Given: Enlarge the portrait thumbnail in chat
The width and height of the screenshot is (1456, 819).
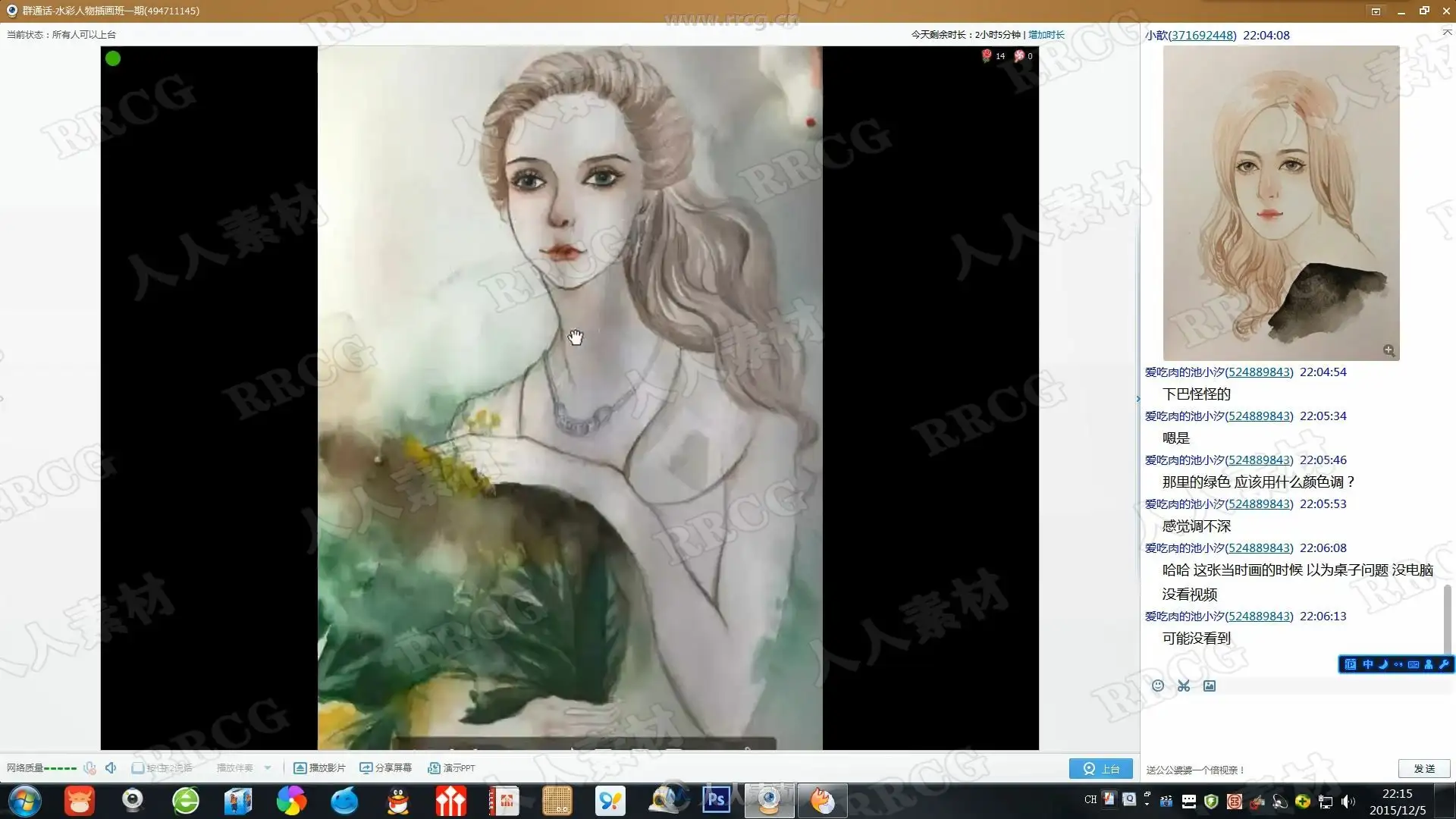Looking at the screenshot, I should coord(1389,350).
